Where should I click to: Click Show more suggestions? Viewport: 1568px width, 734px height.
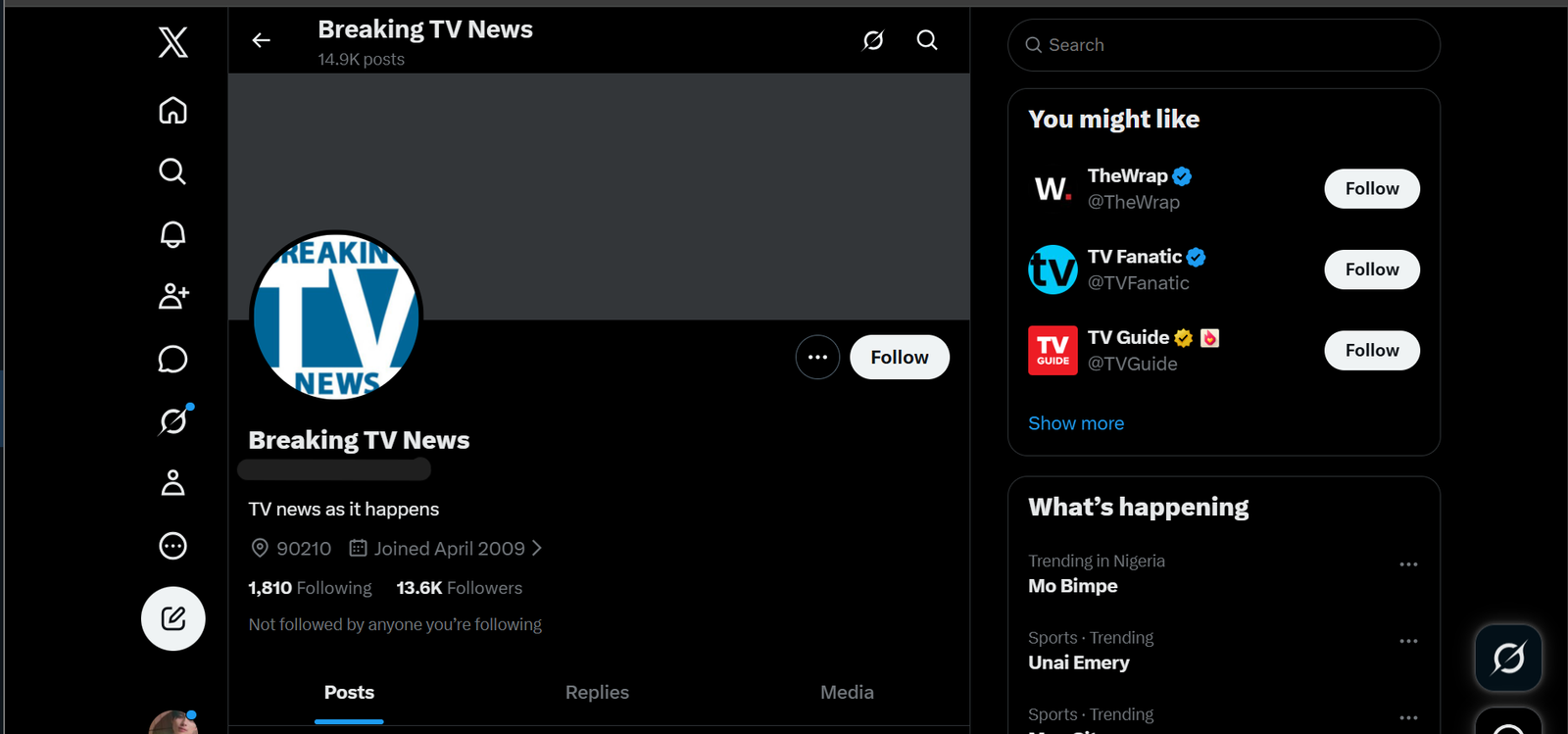(1076, 423)
